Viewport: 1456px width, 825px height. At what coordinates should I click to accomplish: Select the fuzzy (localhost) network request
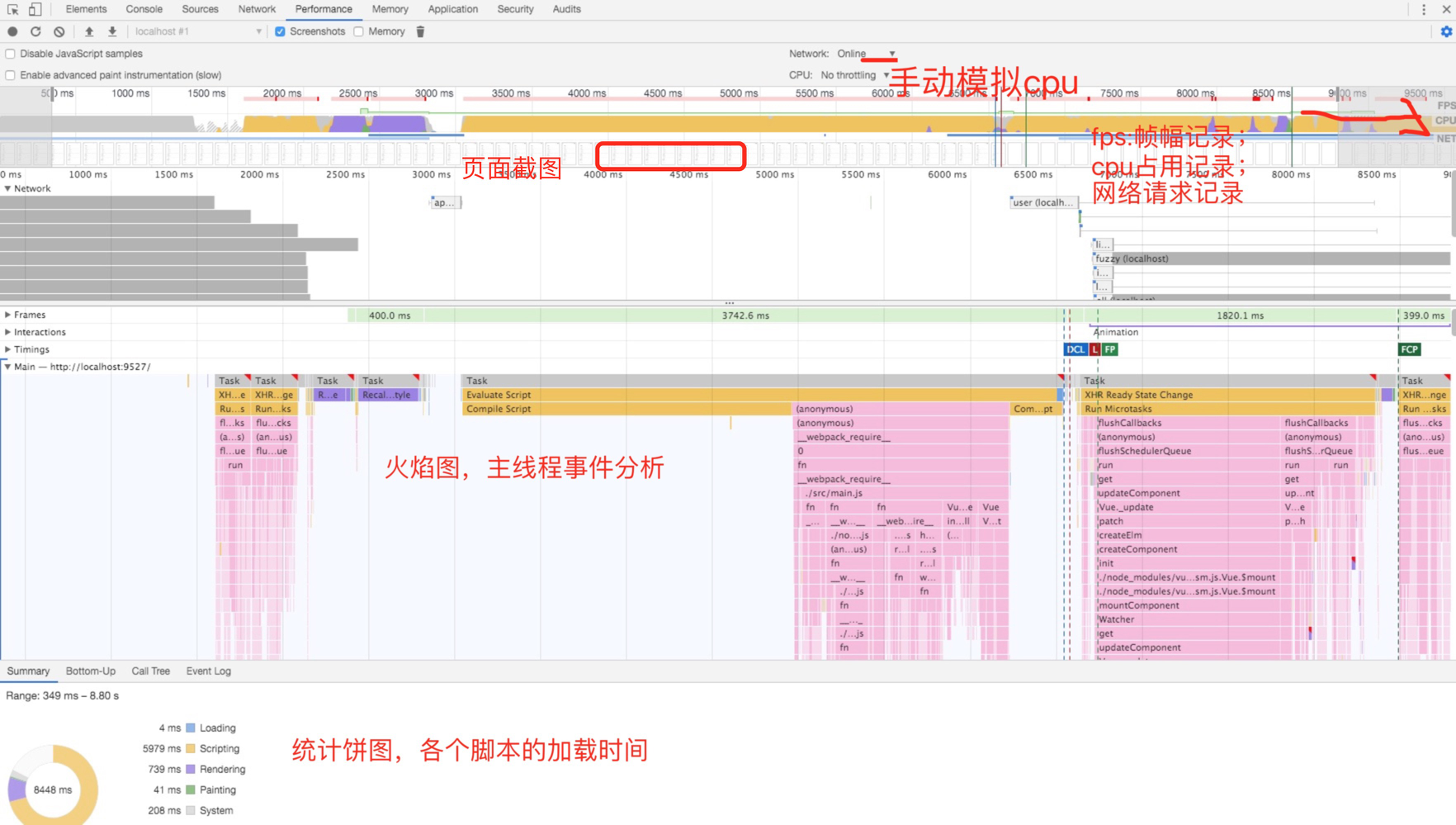pos(1272,258)
